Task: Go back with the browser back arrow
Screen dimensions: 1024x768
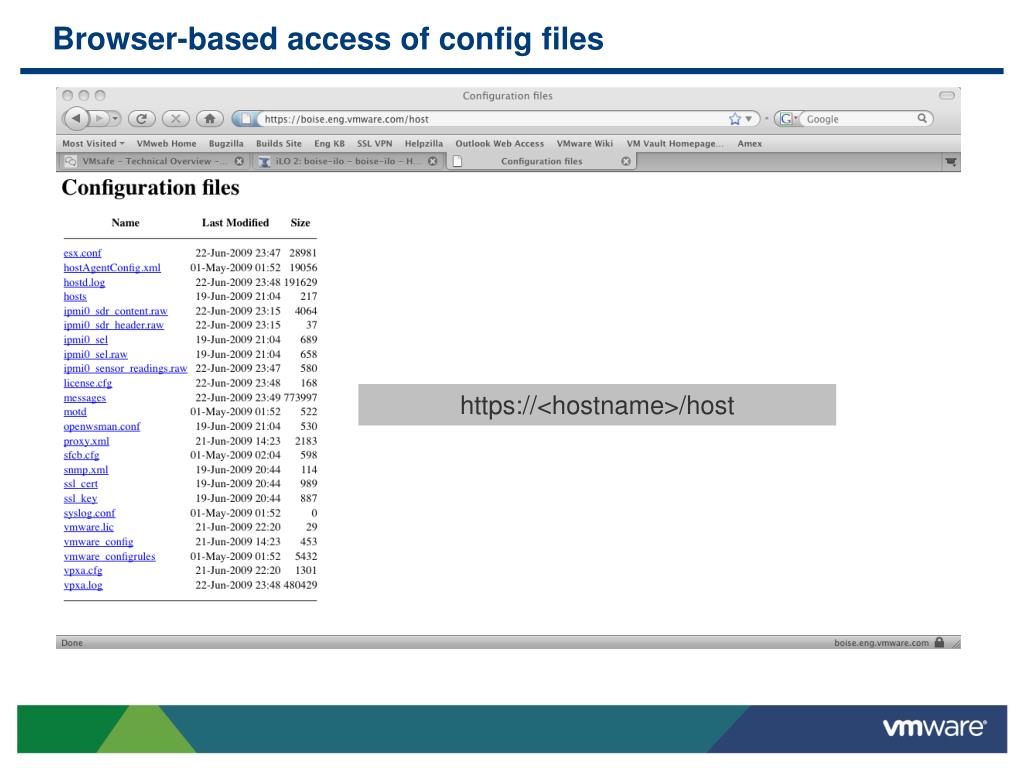Action: pos(76,118)
